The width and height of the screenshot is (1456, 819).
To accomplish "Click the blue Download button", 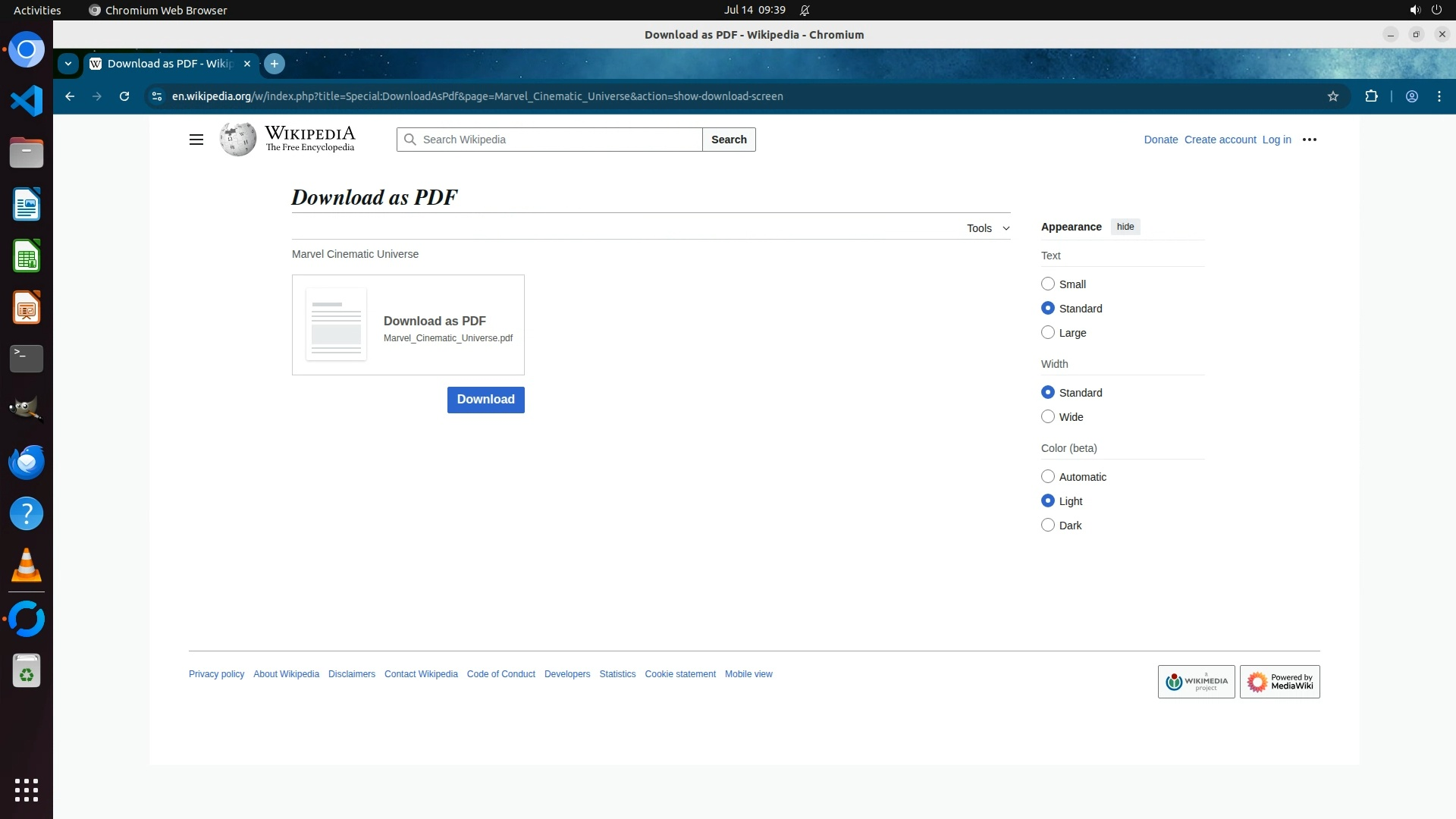I will [x=485, y=400].
